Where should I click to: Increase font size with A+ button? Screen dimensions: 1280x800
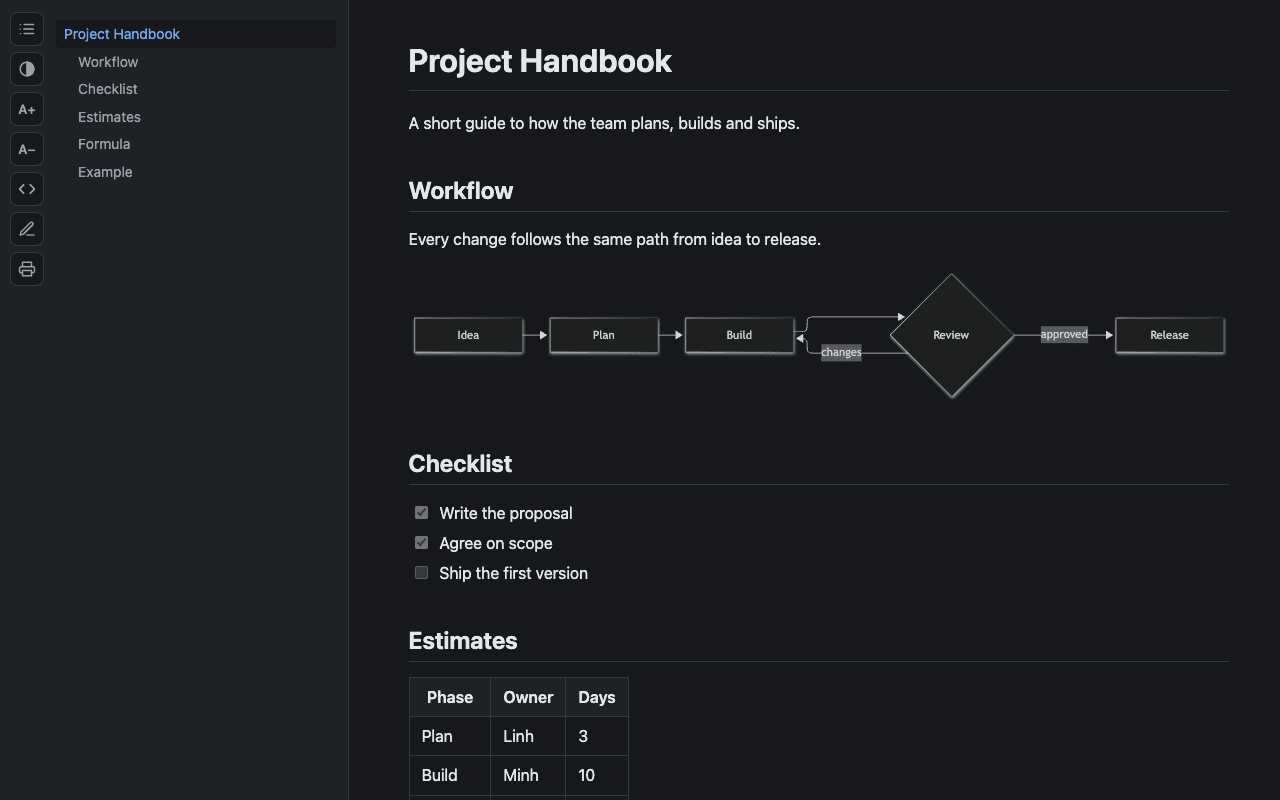pos(27,109)
